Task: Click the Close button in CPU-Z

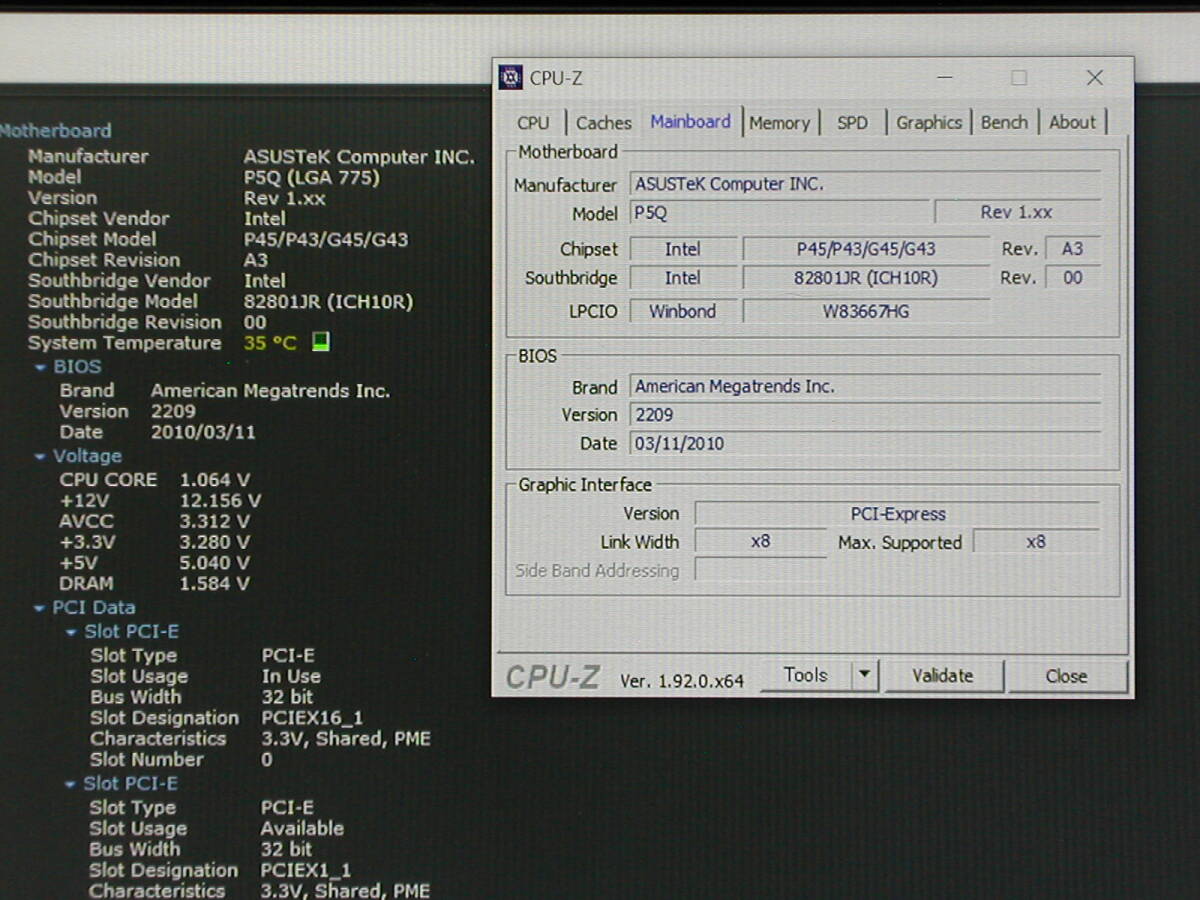Action: (x=1067, y=677)
